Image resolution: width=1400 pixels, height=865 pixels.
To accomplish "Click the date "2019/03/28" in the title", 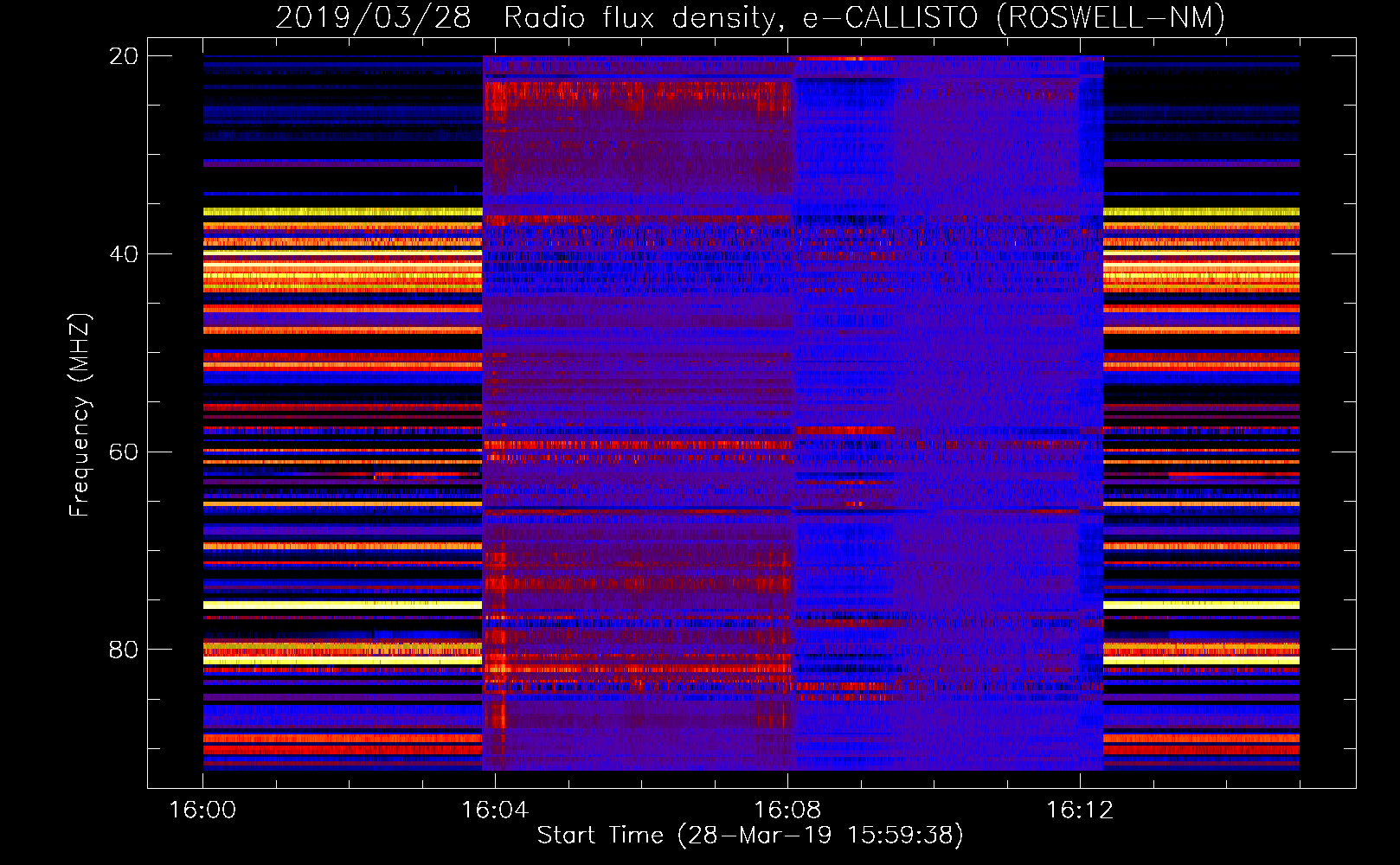I will (x=373, y=18).
